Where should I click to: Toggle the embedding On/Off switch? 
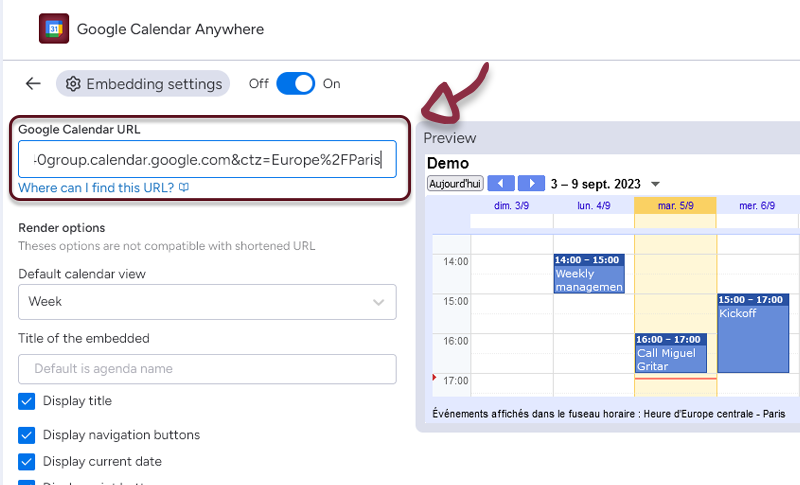[295, 84]
